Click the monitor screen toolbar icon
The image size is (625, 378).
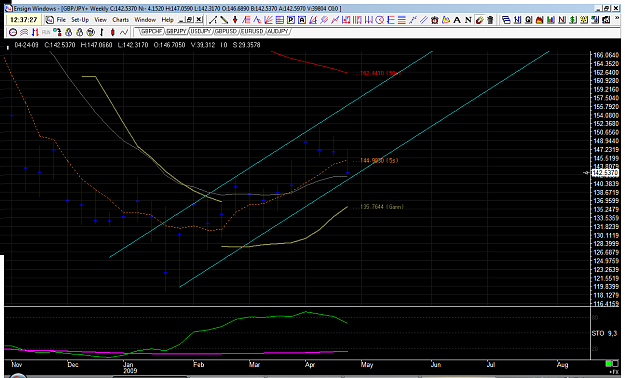point(595,20)
